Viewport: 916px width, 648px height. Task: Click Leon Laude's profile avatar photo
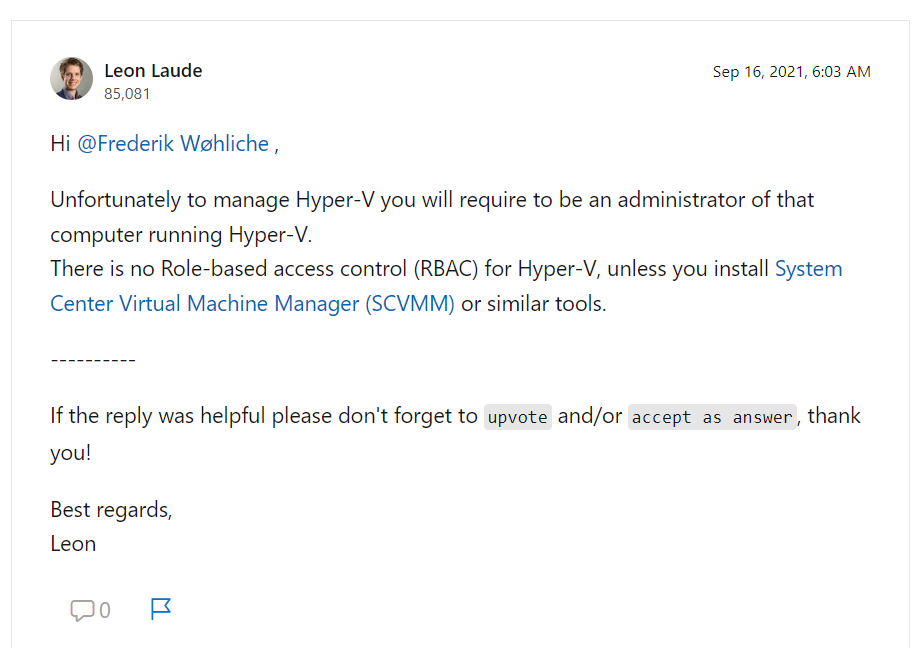pos(71,78)
